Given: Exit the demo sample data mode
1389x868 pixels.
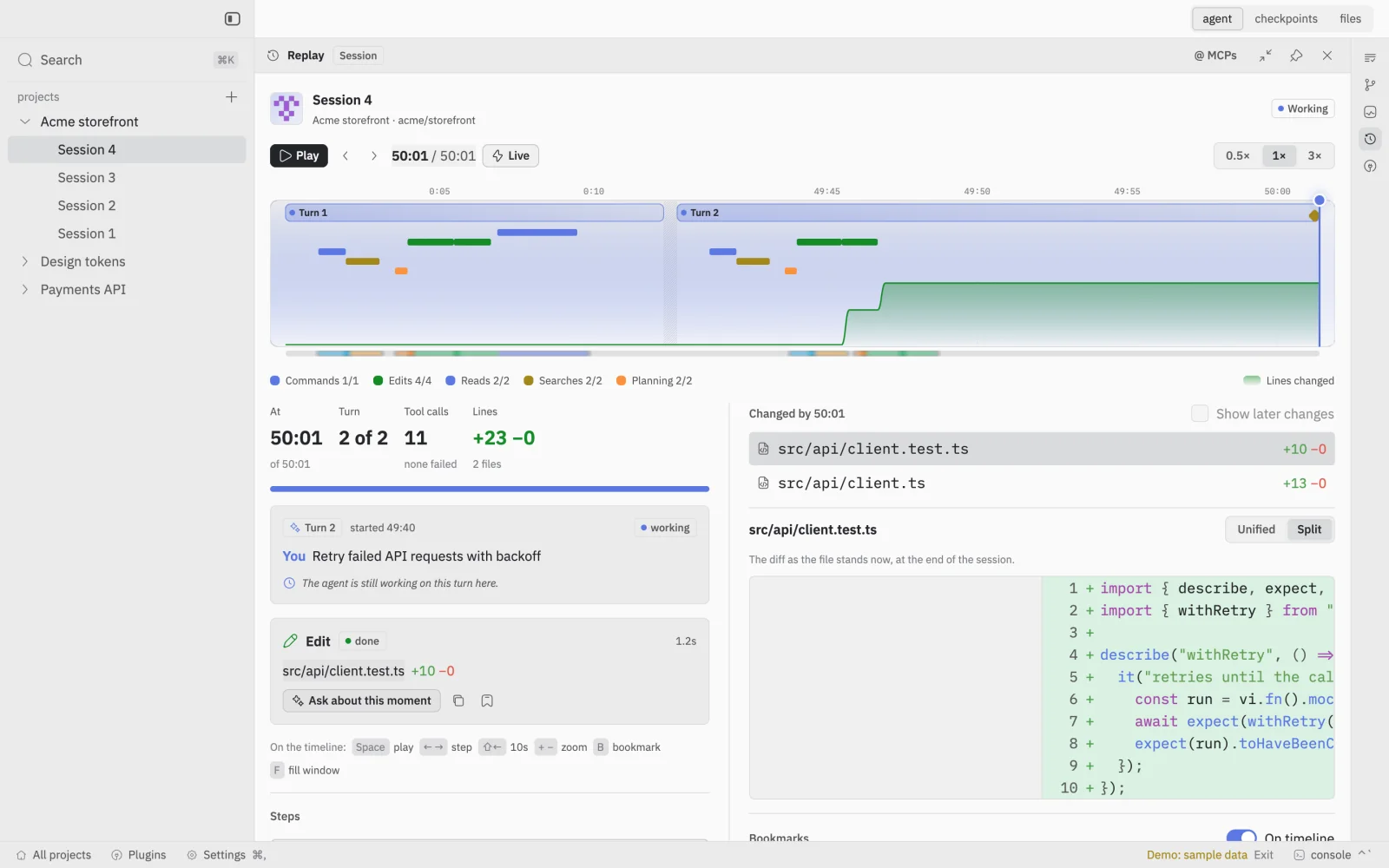Looking at the screenshot, I should pos(1263,855).
